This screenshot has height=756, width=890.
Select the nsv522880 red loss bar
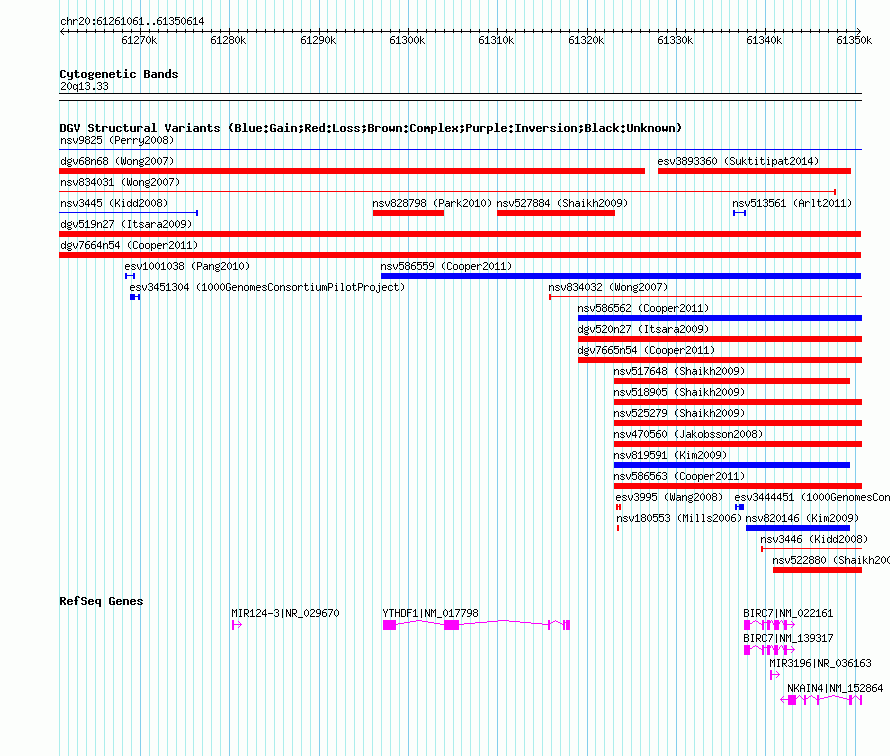click(817, 570)
